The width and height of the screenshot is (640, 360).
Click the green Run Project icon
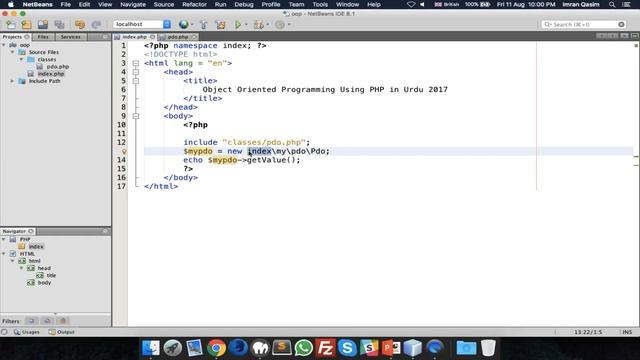pyautogui.click(x=238, y=24)
